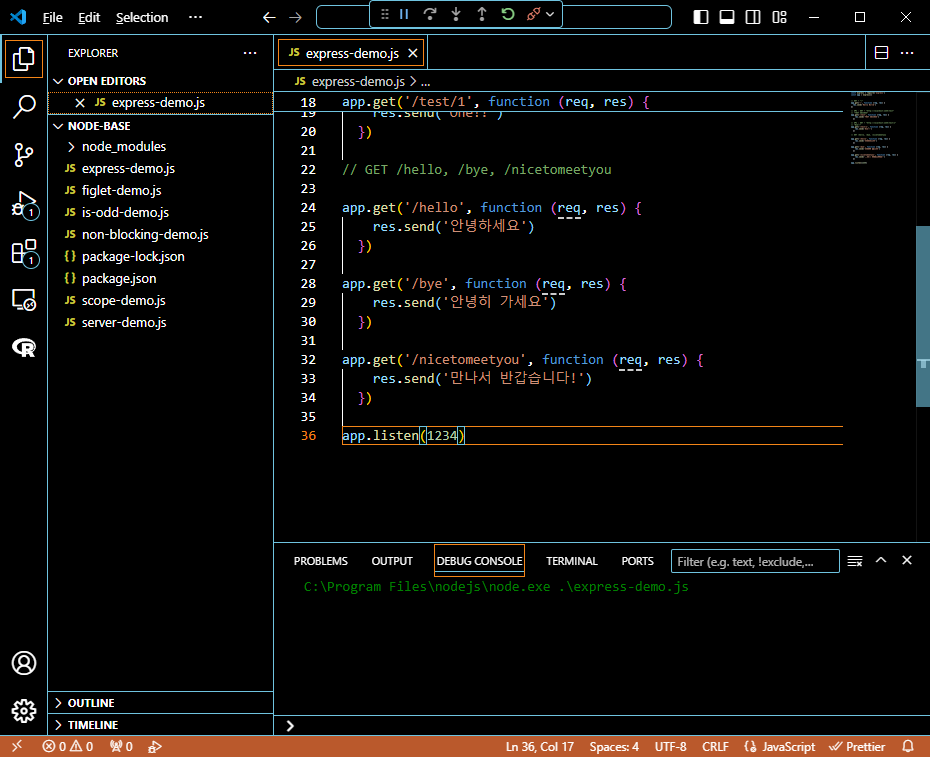Collapse the Open Editors section
Viewport: 930px width, 757px height.
[x=160, y=81]
